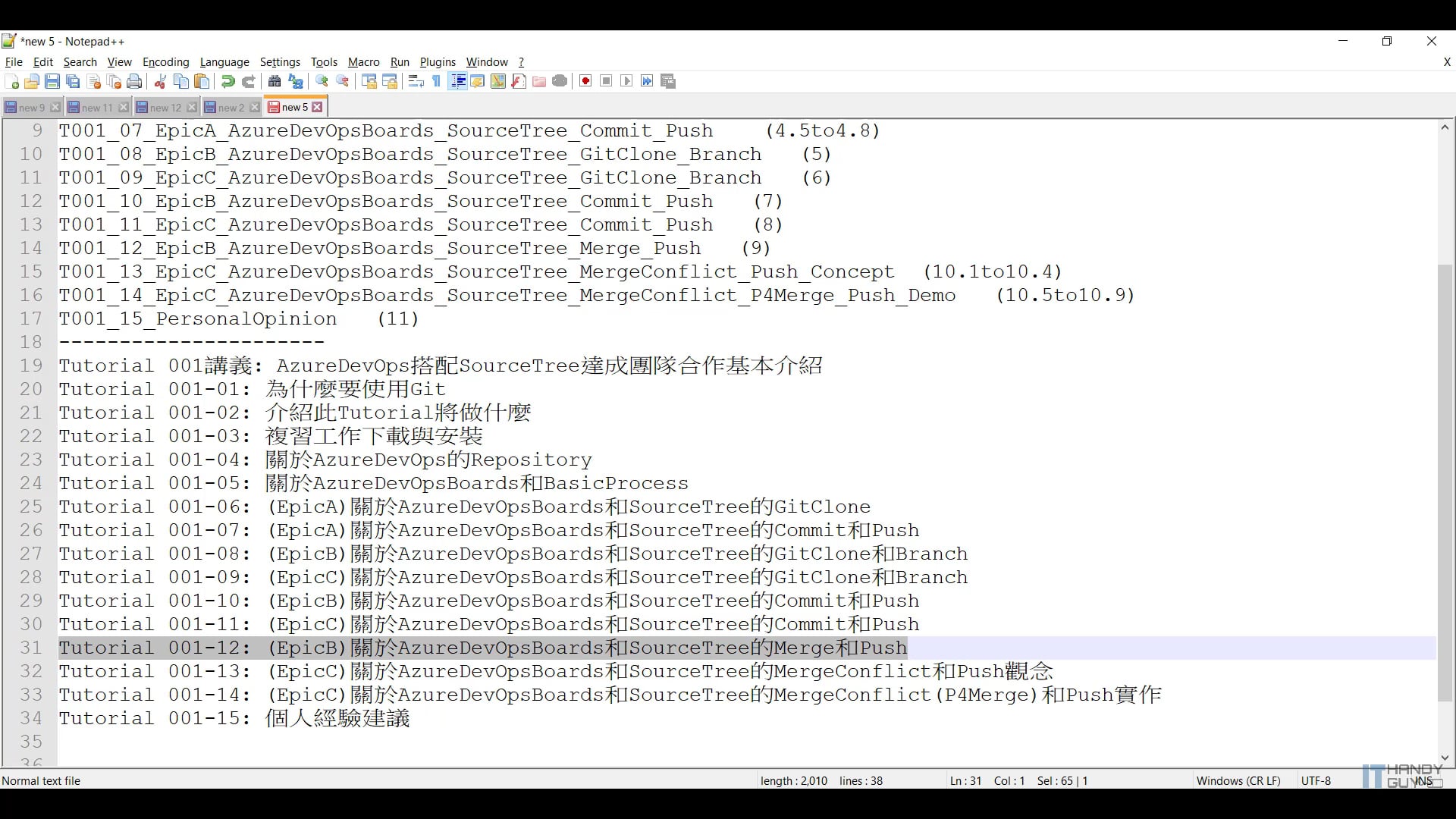This screenshot has height=819, width=1456.
Task: Toggle synchronize horizontal scrolling
Action: click(x=391, y=81)
